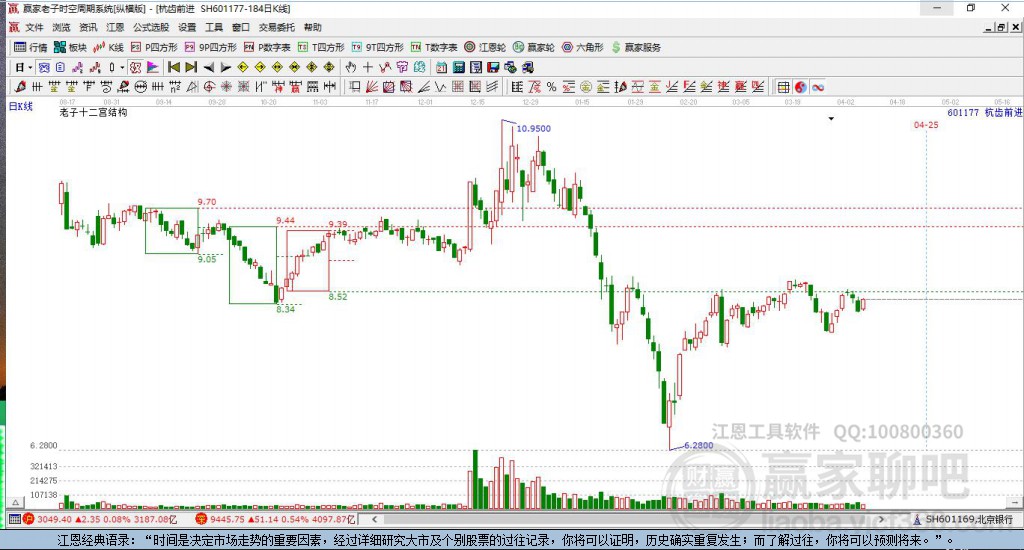Open the 9P四方形 tool

(210, 47)
